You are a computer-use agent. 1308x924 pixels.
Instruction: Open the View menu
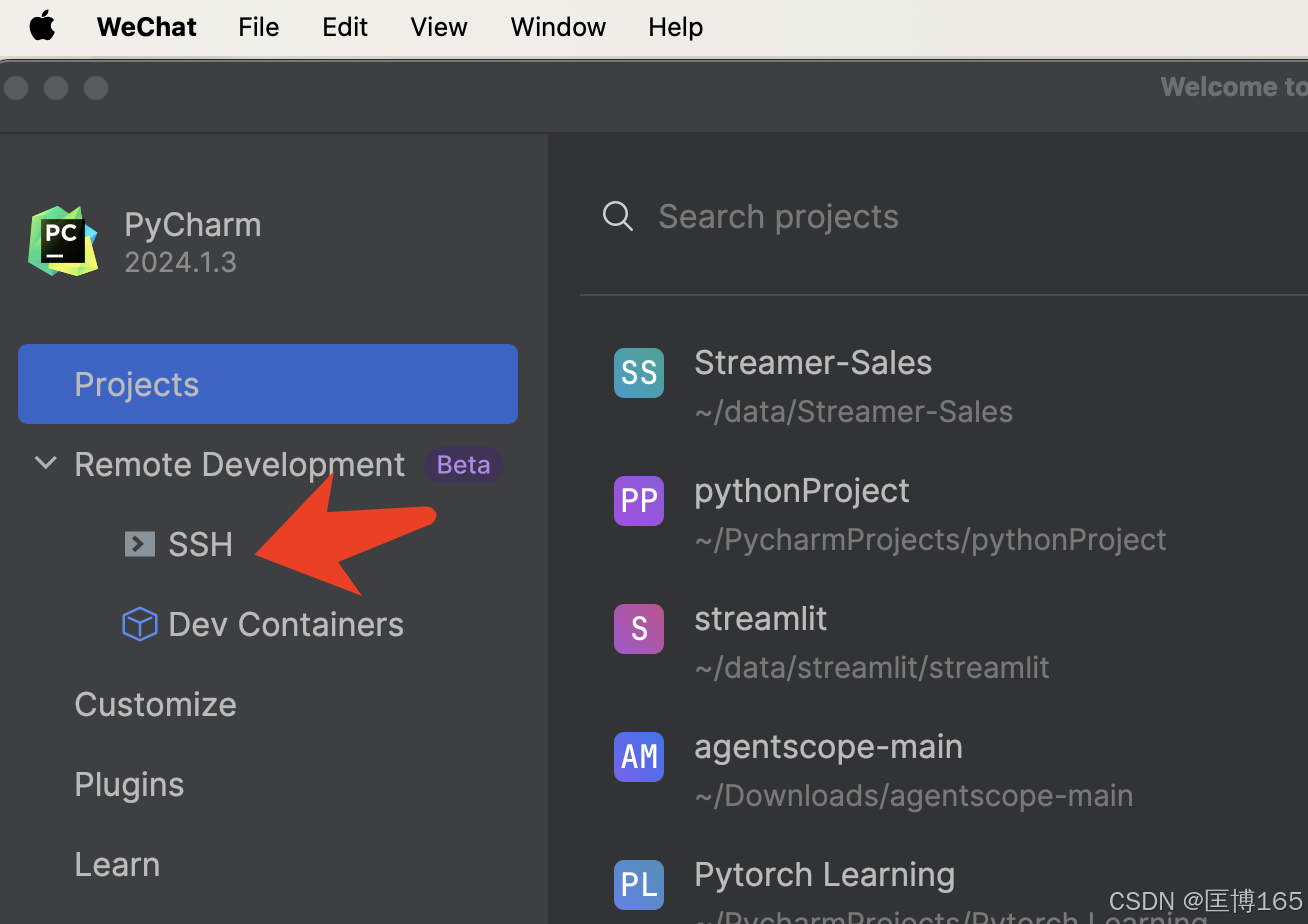(439, 27)
